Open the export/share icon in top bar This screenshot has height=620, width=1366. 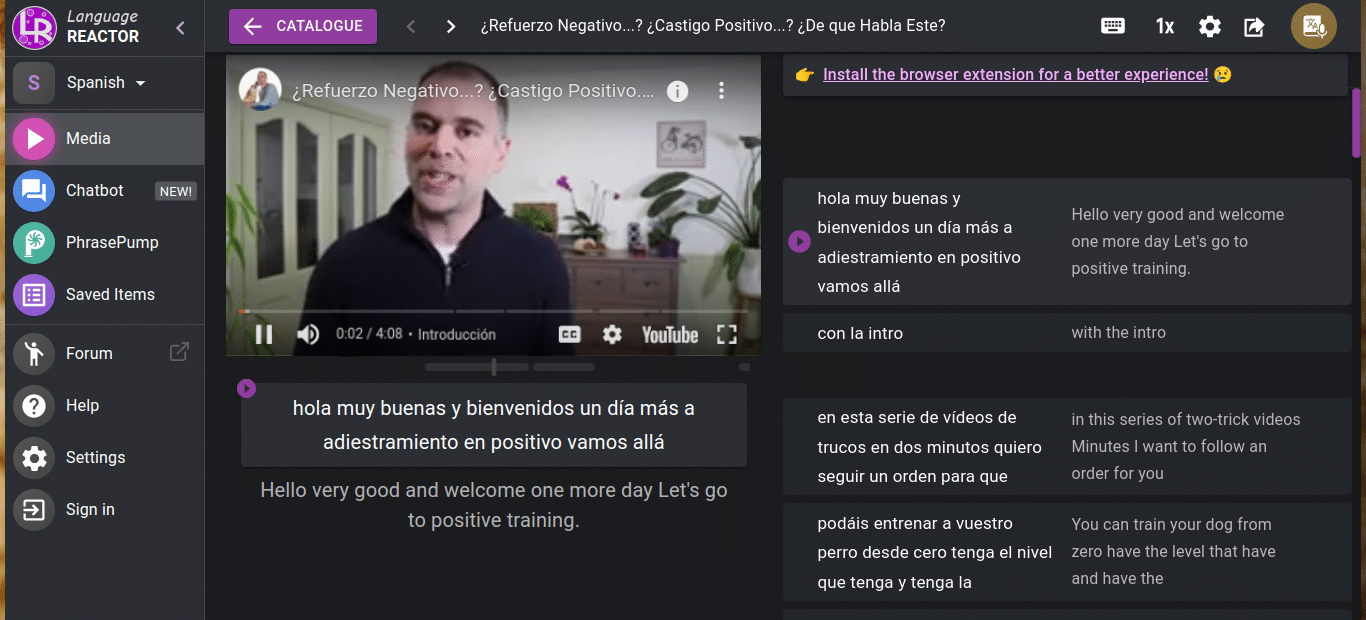pyautogui.click(x=1254, y=27)
